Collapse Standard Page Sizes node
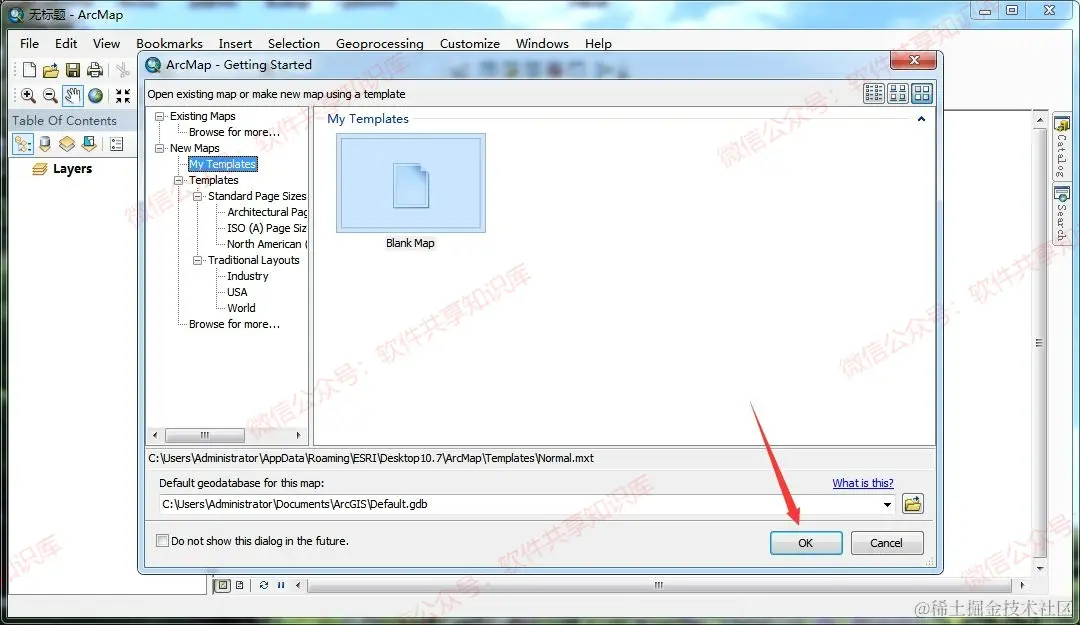 click(x=198, y=196)
